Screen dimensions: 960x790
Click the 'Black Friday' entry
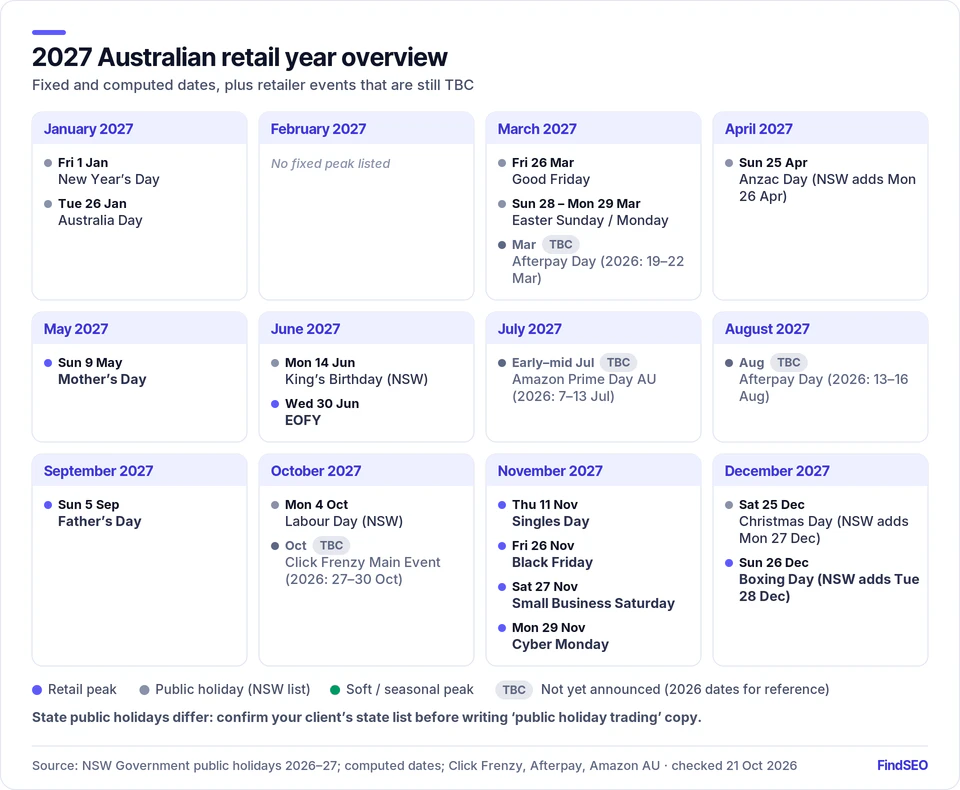click(552, 563)
